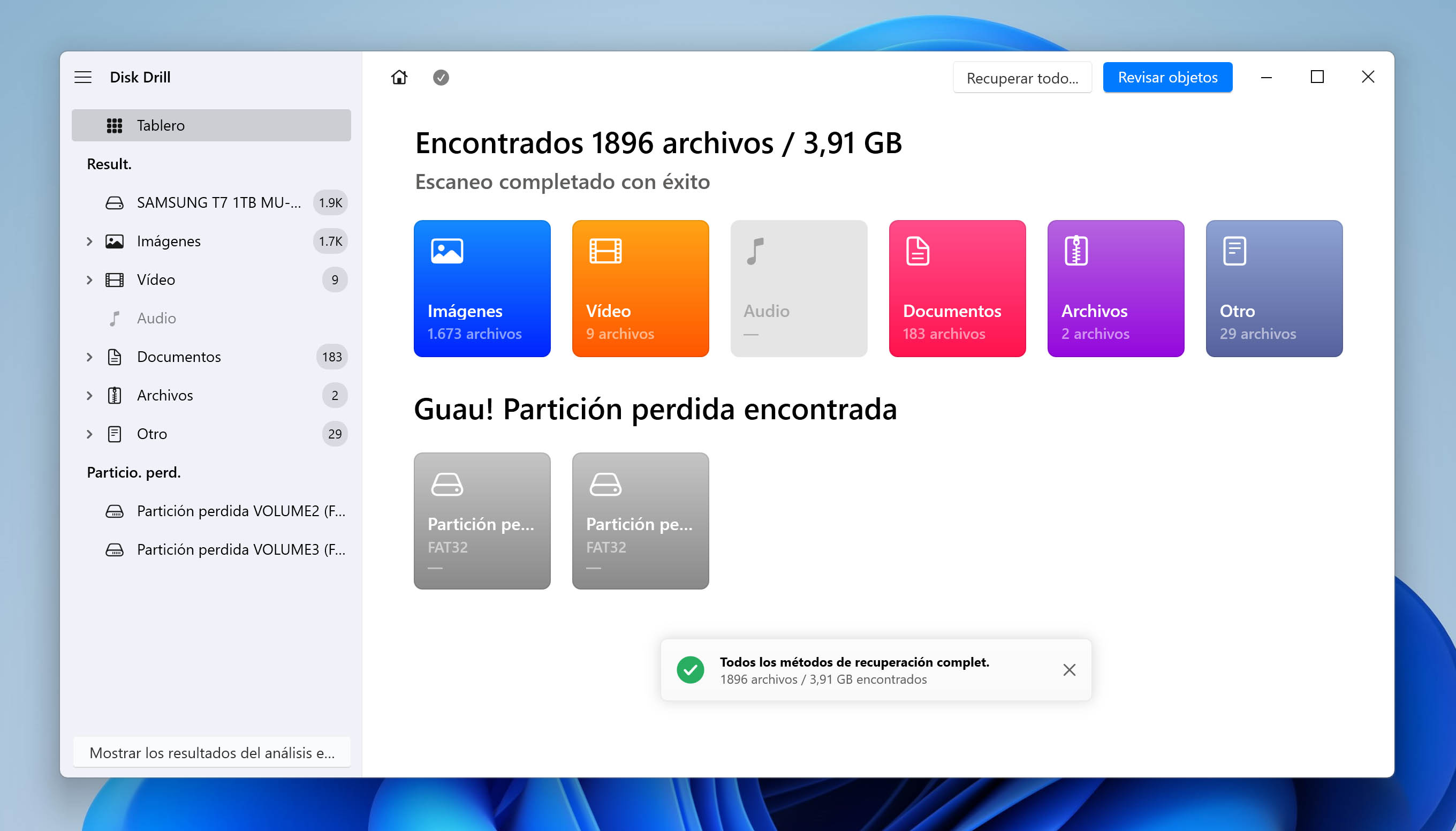This screenshot has height=831, width=1456.
Task: Click the Otro file icon in sidebar
Action: (x=115, y=434)
